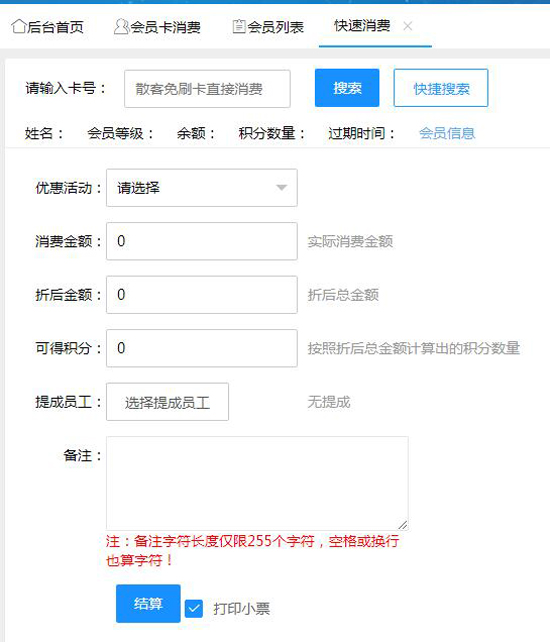Click the 无提成 text

click(329, 402)
